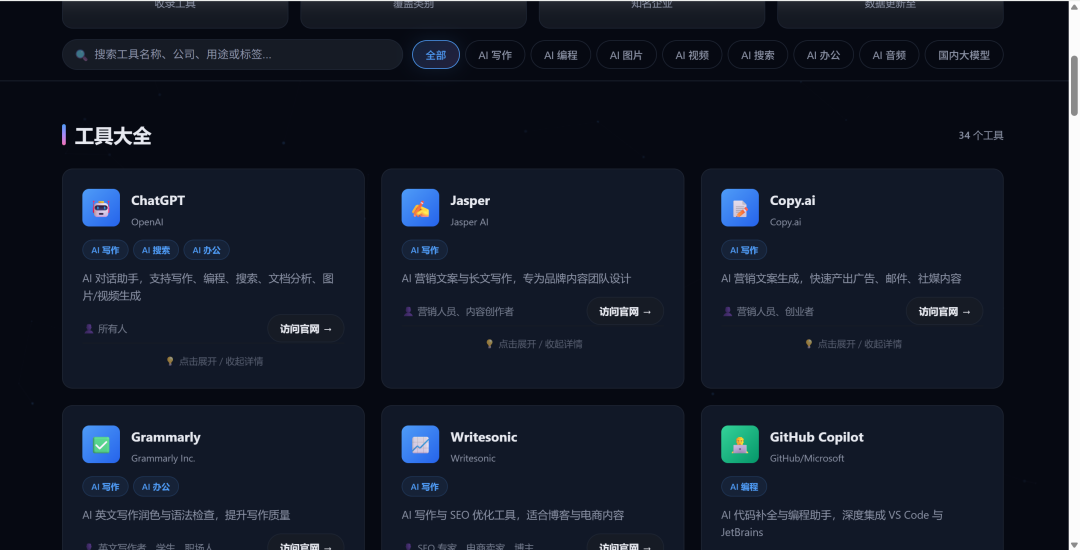
Task: Click the magnifier icon in search box
Action: [81, 55]
